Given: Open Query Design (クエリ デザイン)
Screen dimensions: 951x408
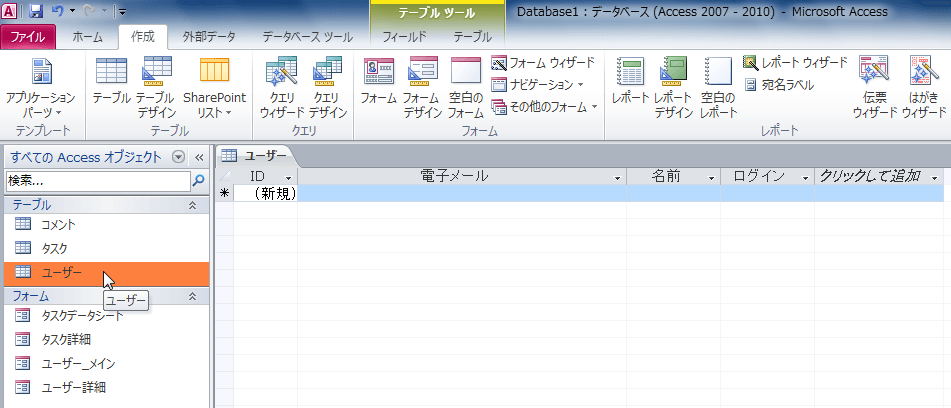Looking at the screenshot, I should click(328, 88).
